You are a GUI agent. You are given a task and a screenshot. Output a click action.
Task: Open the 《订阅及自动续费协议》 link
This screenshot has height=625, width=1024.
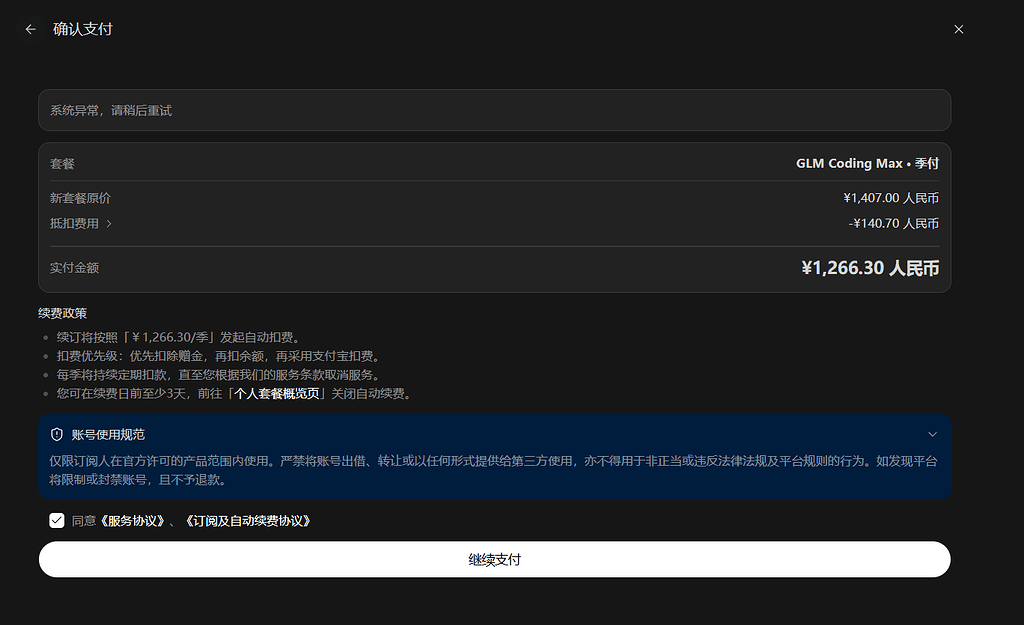pos(248,521)
